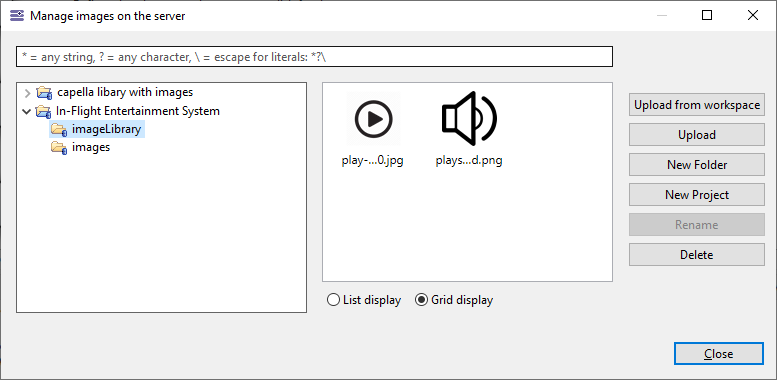Select imageLibrary in the tree
Screen dimensions: 777x380
107,130
